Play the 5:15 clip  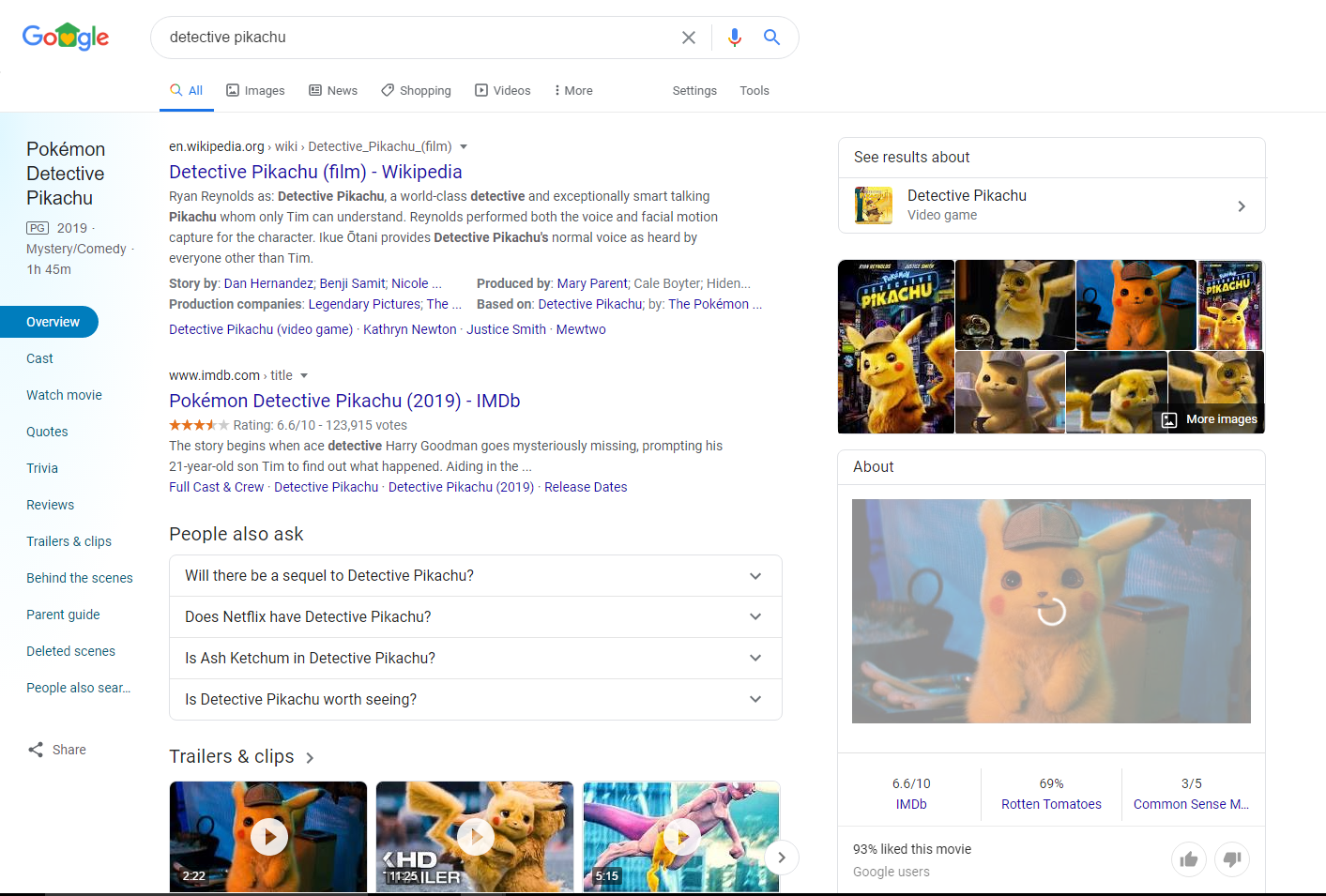coord(681,836)
